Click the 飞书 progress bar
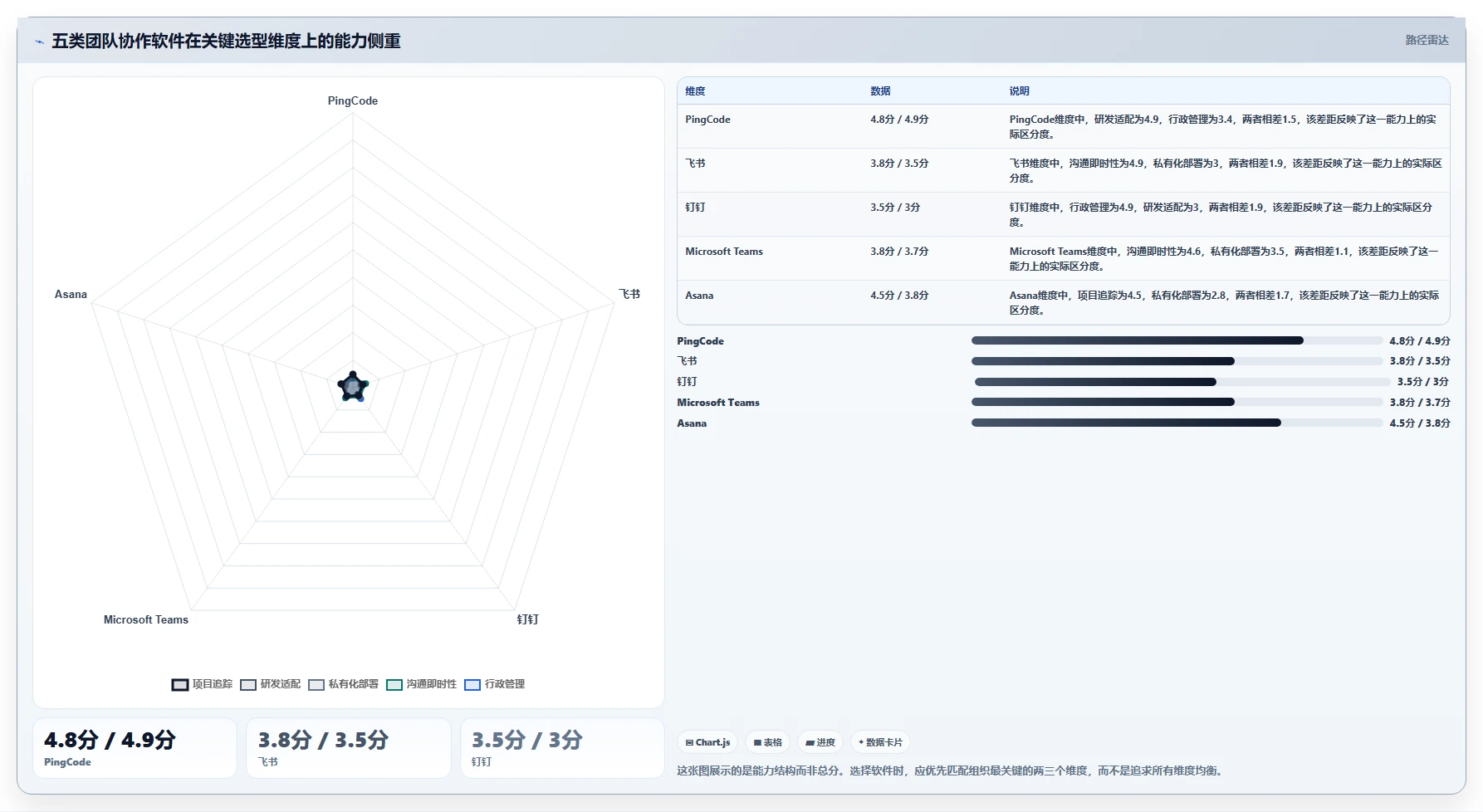The image size is (1483, 812). [x=1177, y=361]
